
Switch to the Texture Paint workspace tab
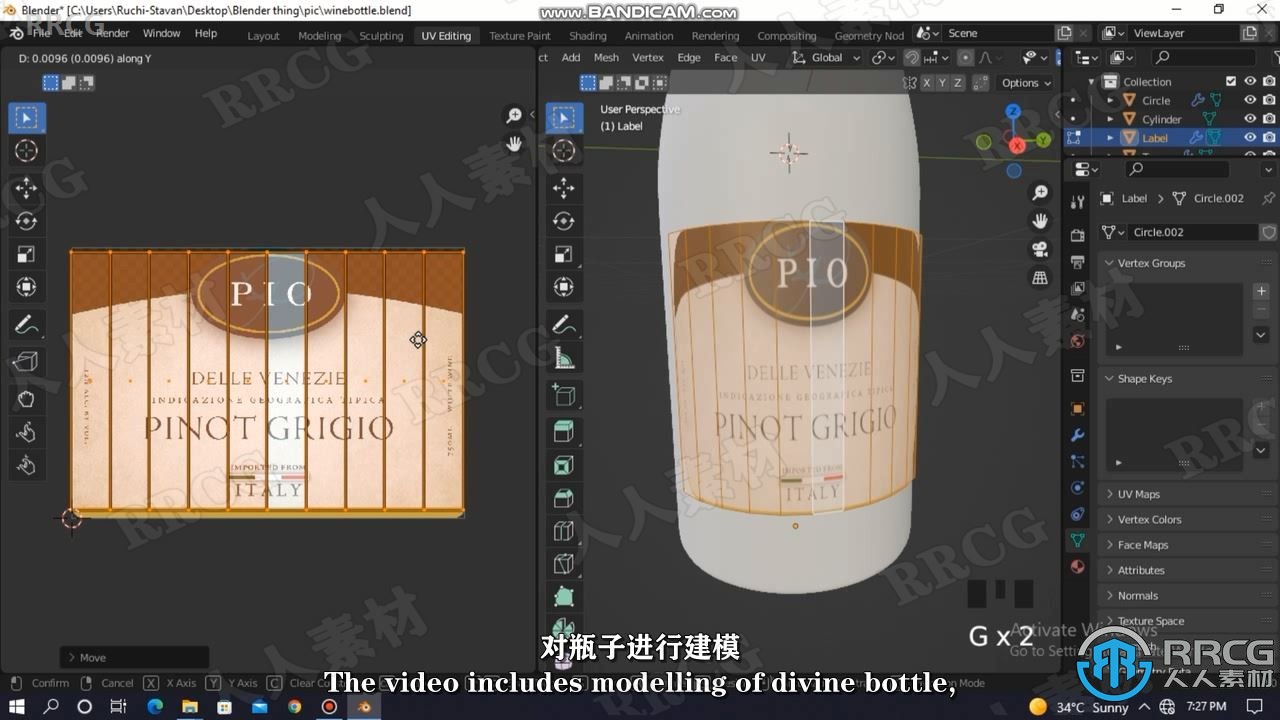(x=520, y=36)
